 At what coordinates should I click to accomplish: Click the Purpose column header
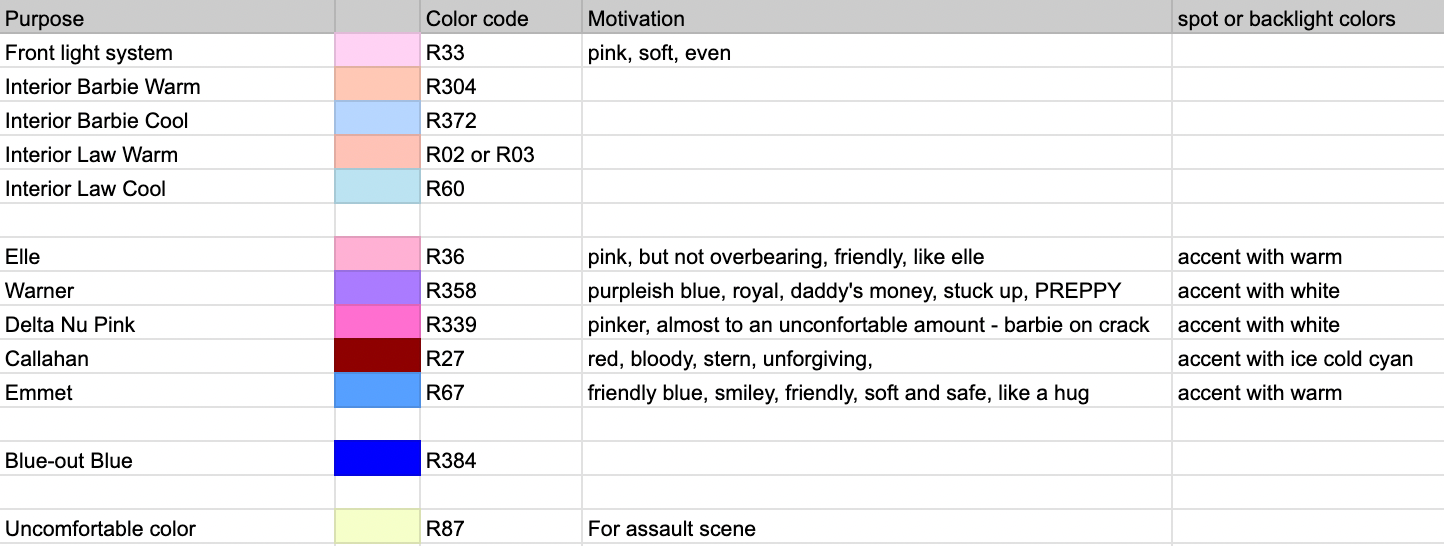(167, 18)
